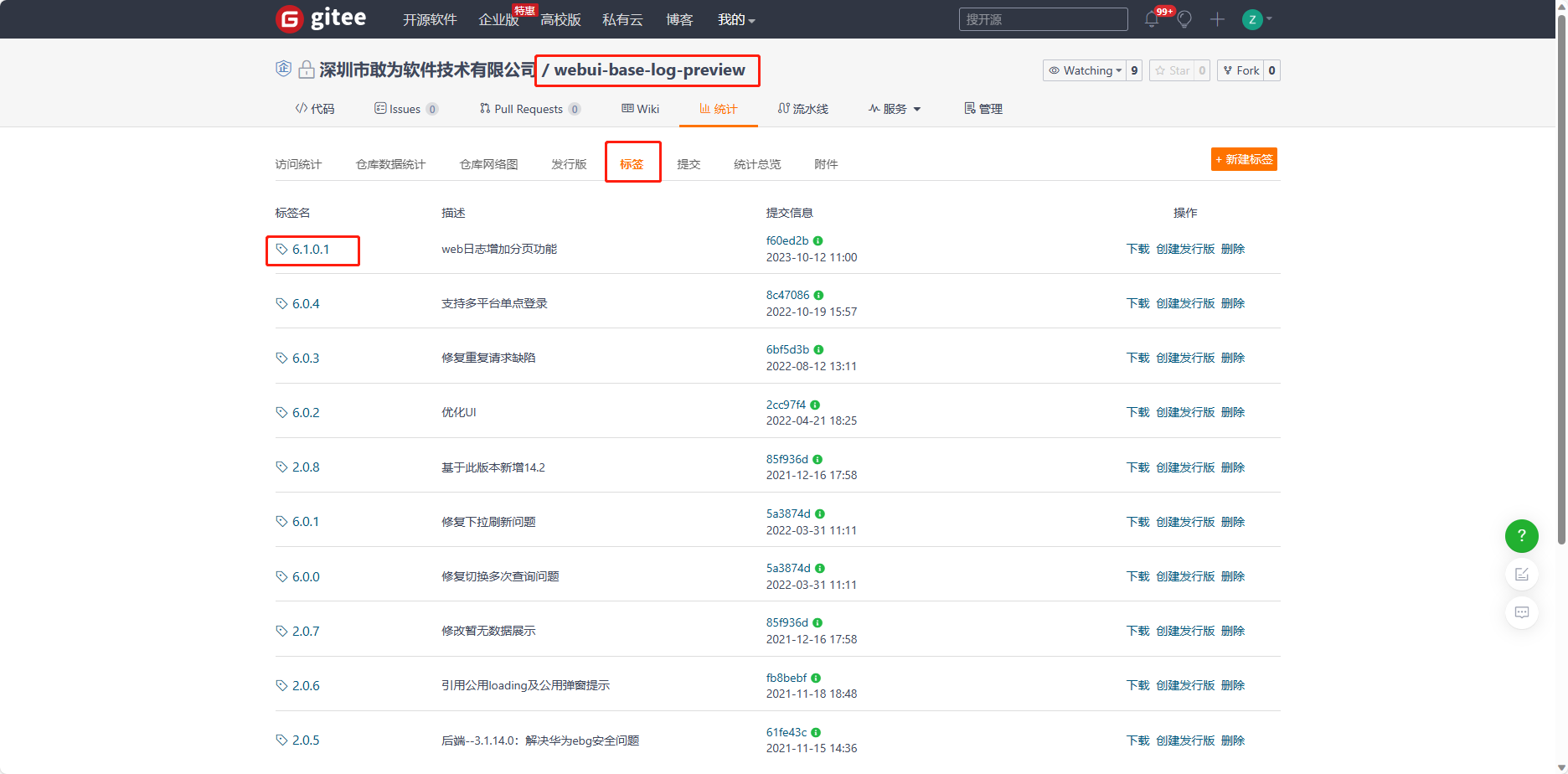The height and width of the screenshot is (774, 1568).
Task: Open the 开源软件 nav link
Action: 430,19
